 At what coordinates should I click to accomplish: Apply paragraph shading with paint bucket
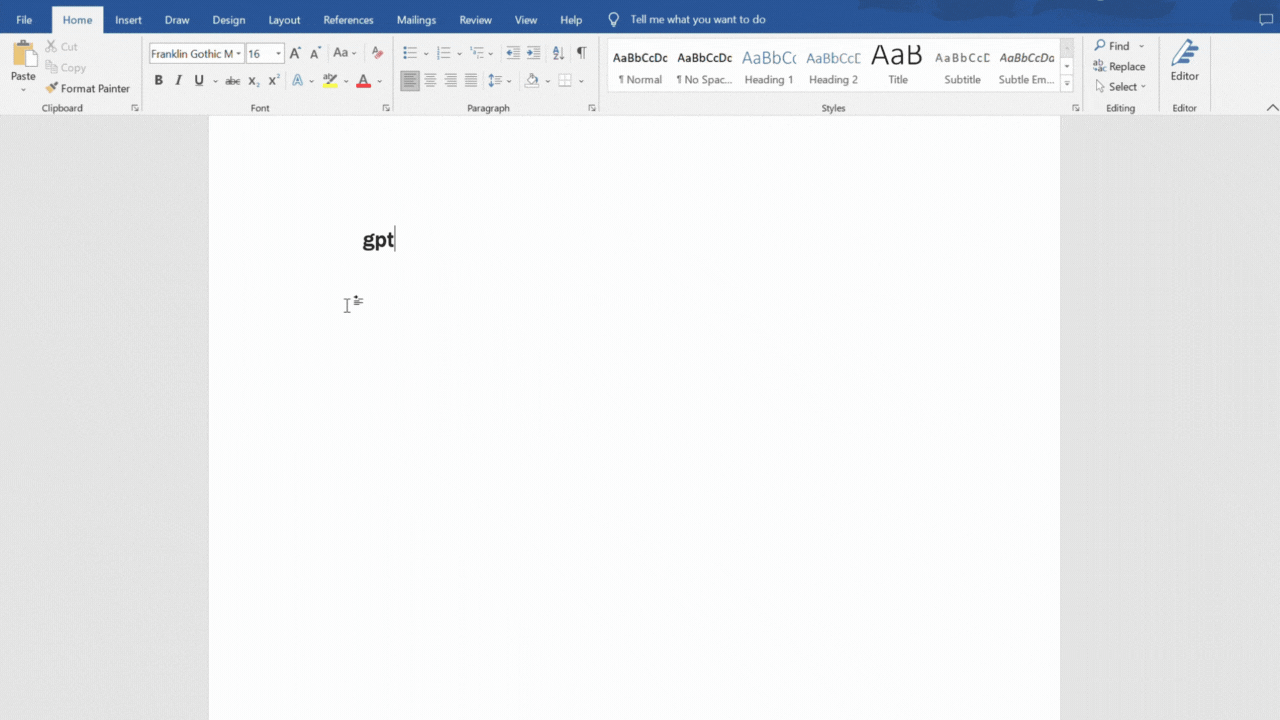click(x=531, y=81)
